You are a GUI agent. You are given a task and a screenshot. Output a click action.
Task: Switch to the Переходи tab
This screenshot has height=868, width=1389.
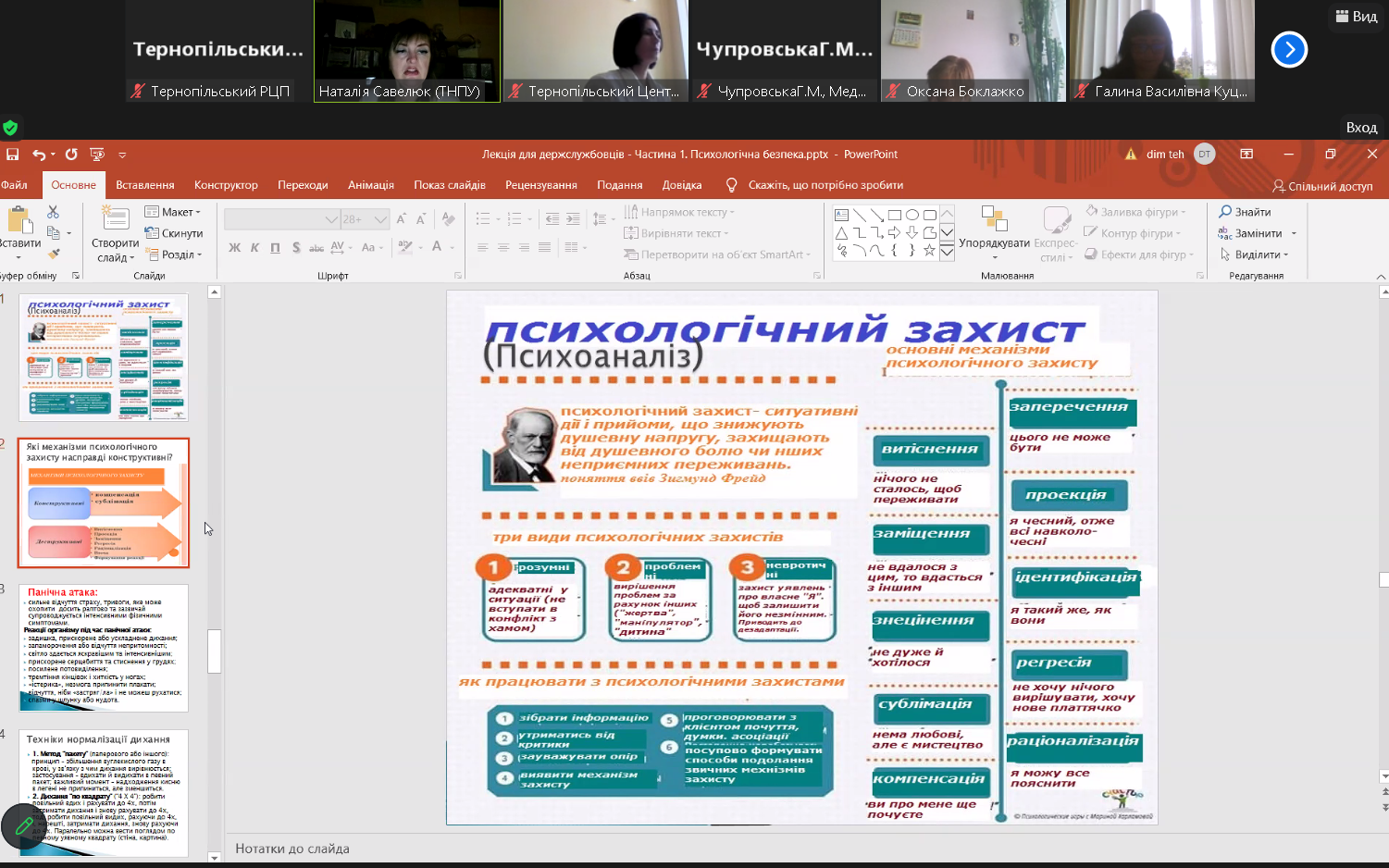[303, 185]
